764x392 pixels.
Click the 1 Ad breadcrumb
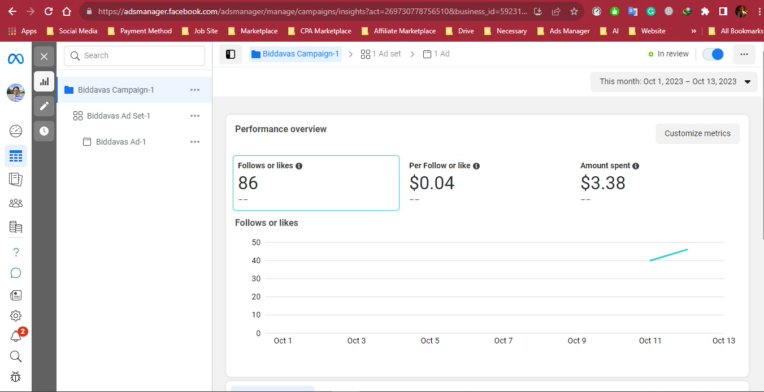436,54
